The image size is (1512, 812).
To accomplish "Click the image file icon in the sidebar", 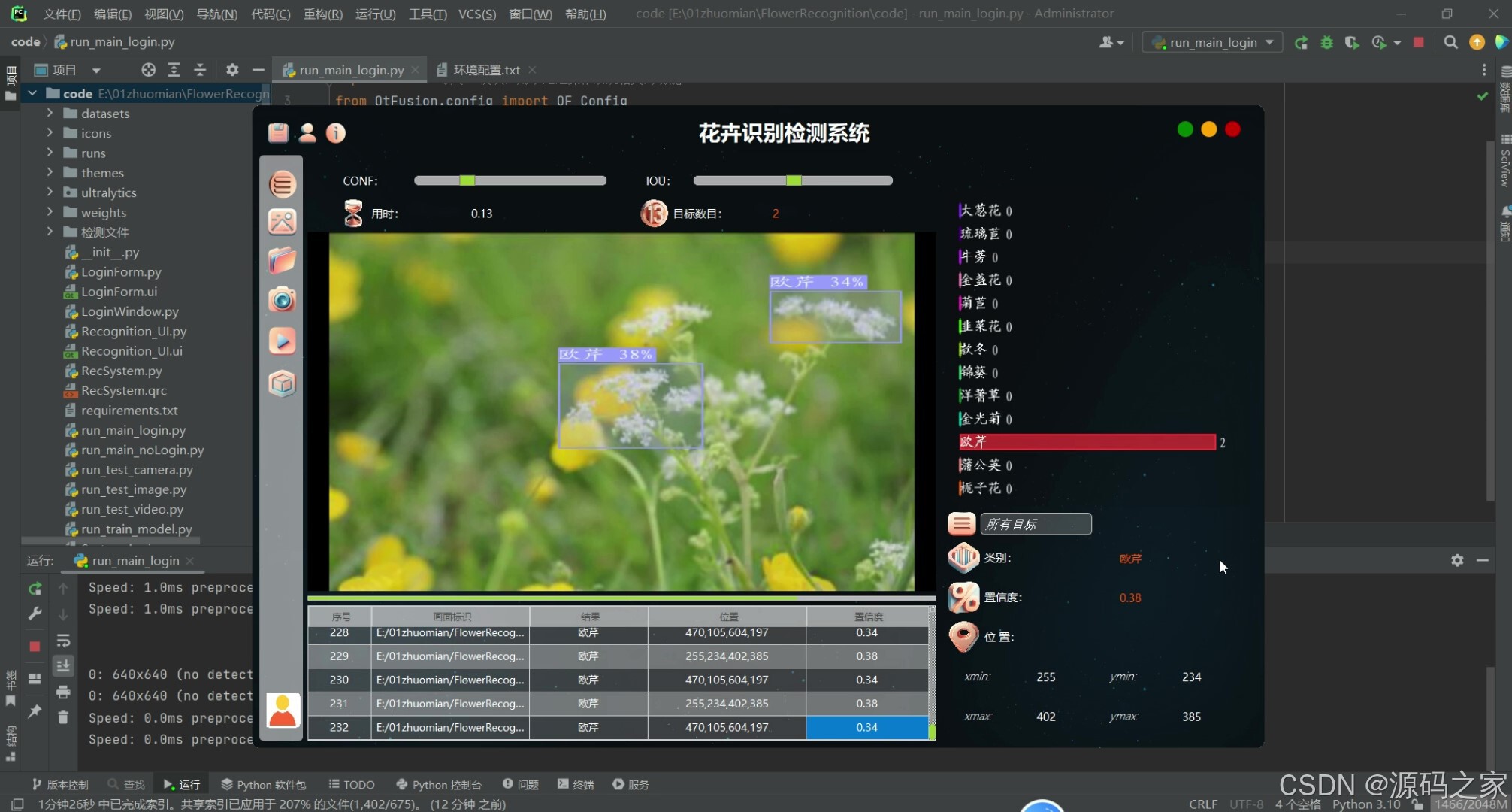I will 282,221.
